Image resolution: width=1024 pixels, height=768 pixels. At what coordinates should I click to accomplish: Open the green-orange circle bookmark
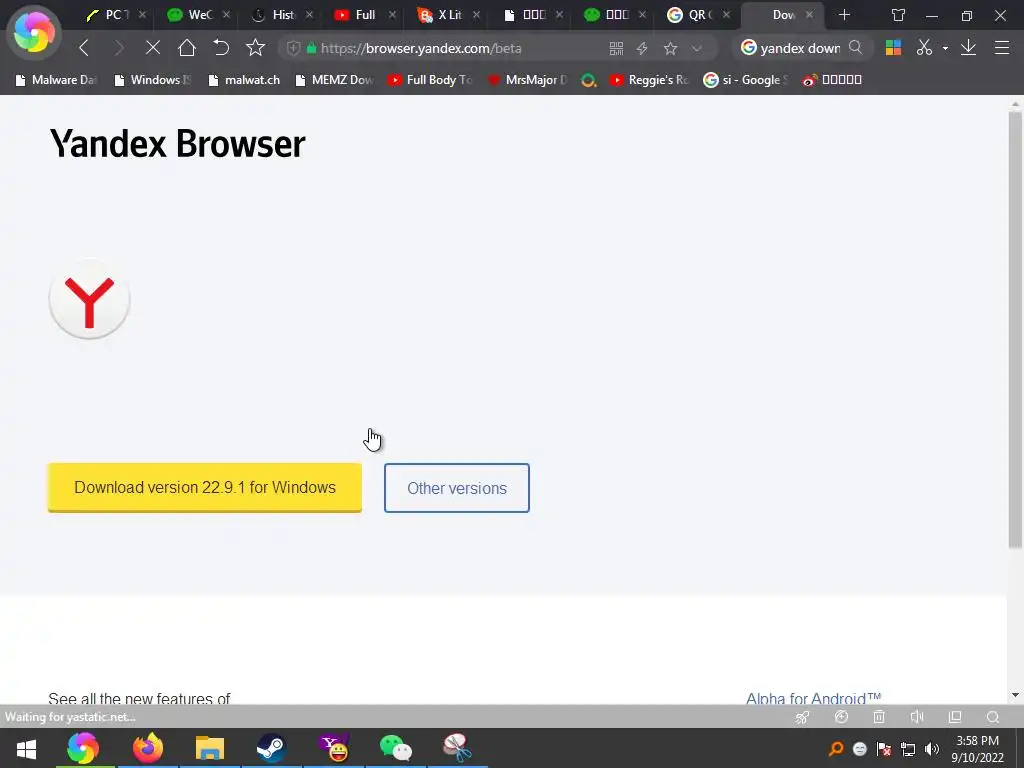pos(588,80)
